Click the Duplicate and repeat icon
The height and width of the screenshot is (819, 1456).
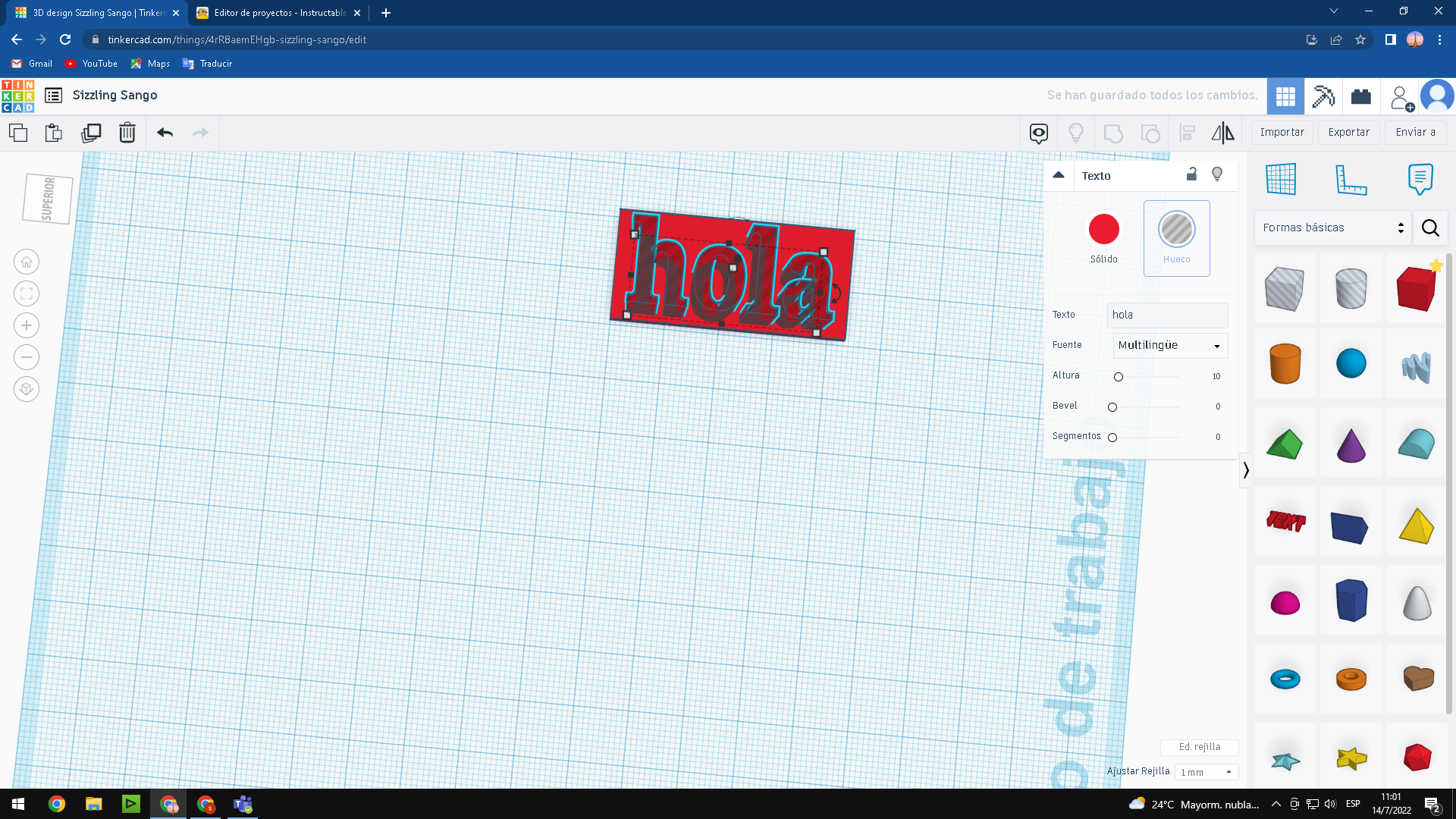point(91,133)
